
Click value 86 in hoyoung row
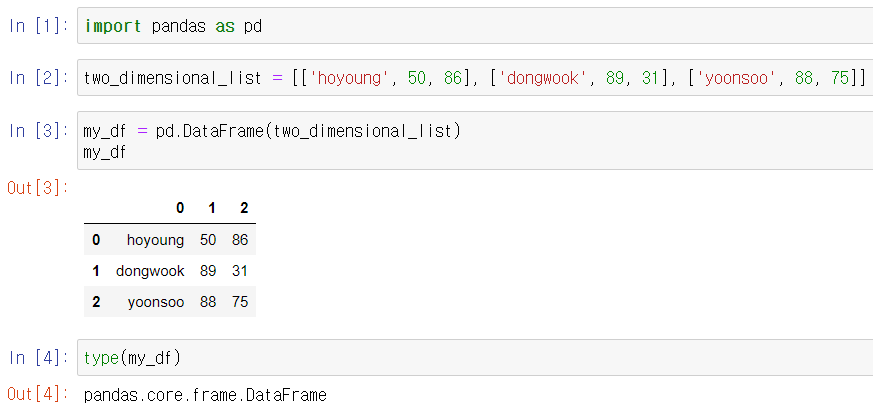coord(240,240)
